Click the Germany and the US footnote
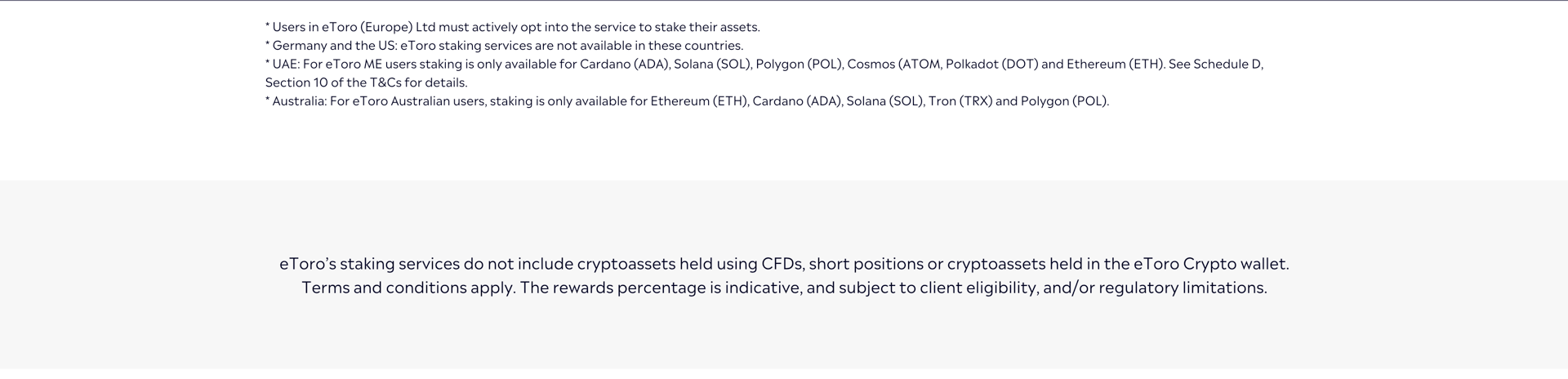This screenshot has width=1568, height=379. click(504, 46)
